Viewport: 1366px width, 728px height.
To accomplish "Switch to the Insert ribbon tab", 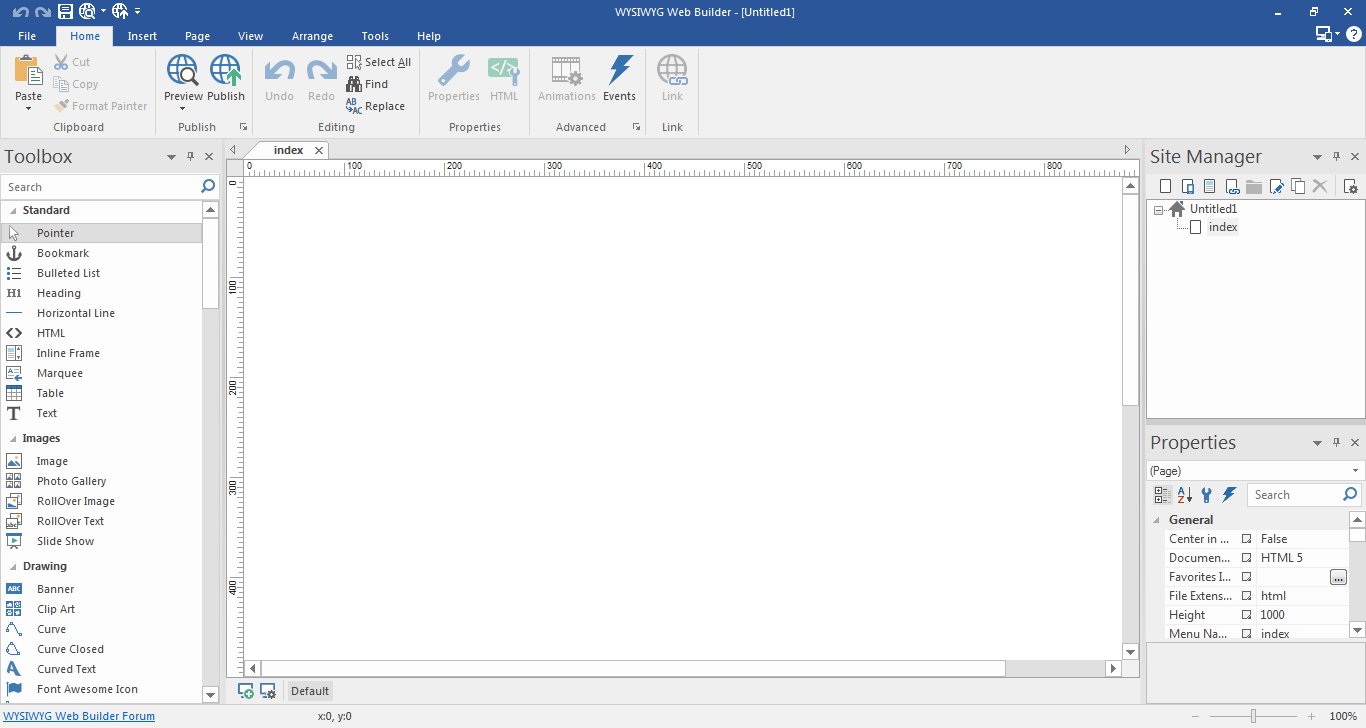I will 141,35.
